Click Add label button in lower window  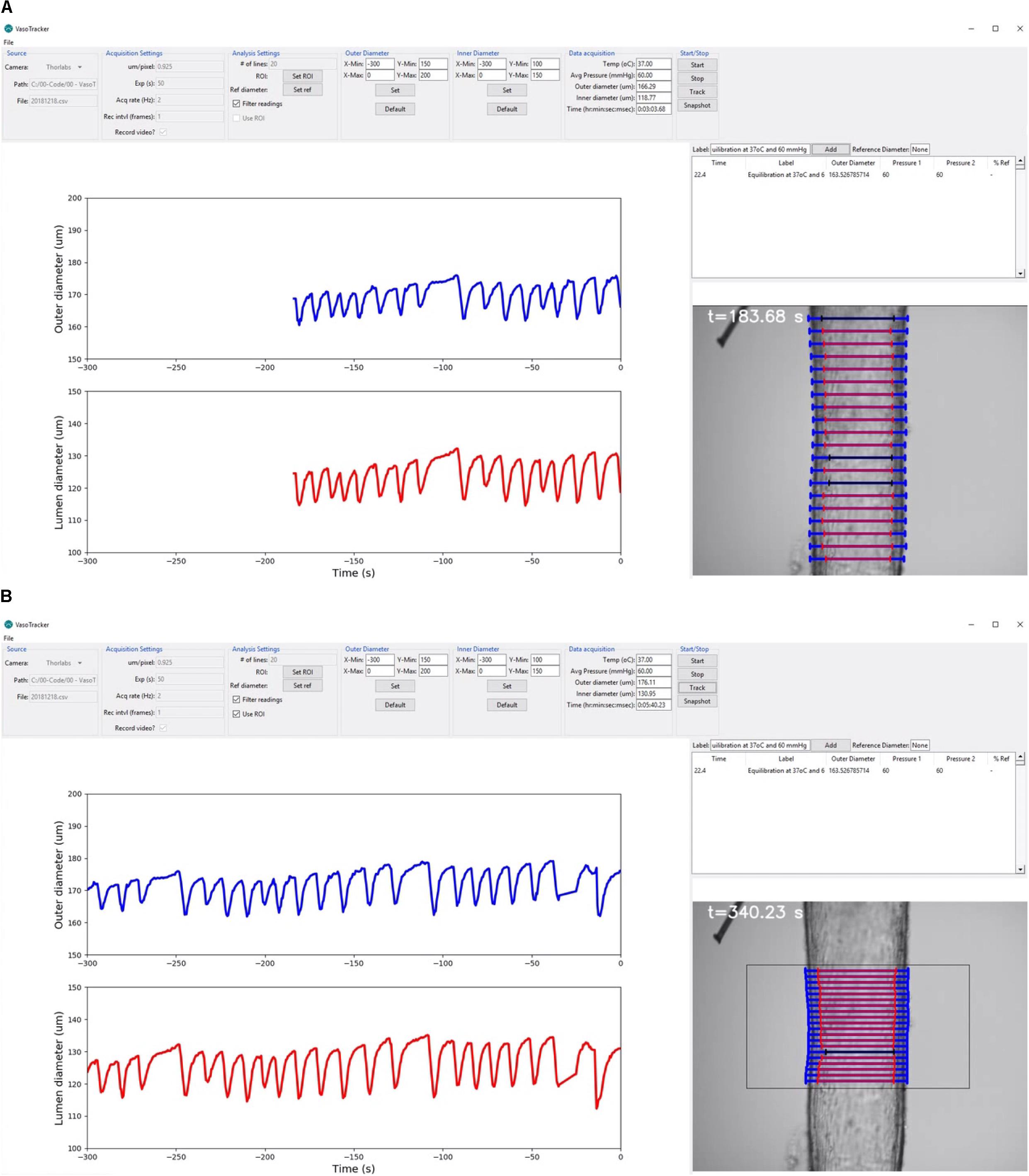coord(830,745)
